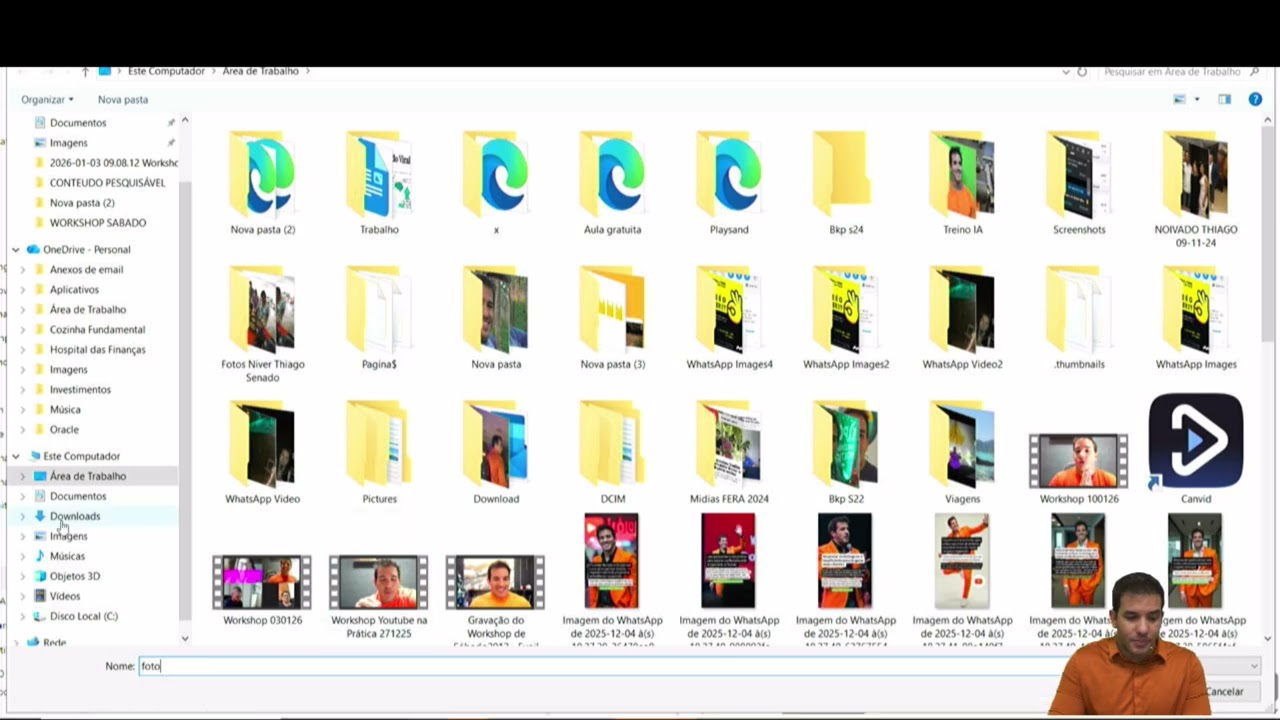Click Este Computador in the address breadcrumb

pos(166,72)
